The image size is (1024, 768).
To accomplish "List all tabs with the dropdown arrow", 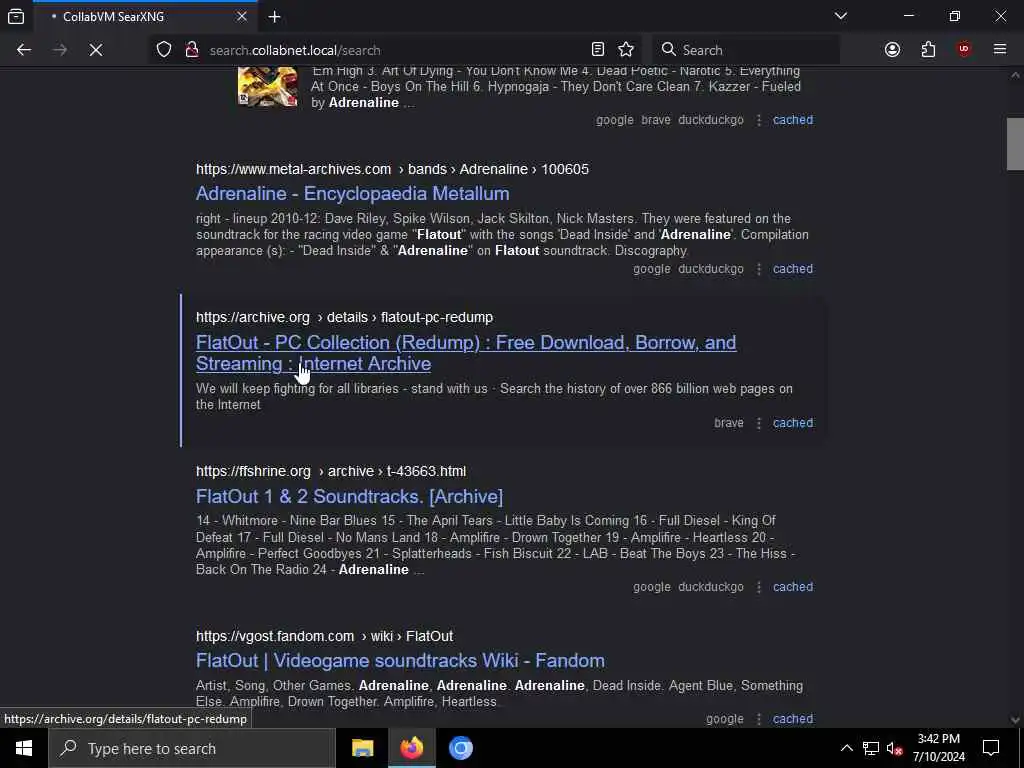I will click(840, 16).
